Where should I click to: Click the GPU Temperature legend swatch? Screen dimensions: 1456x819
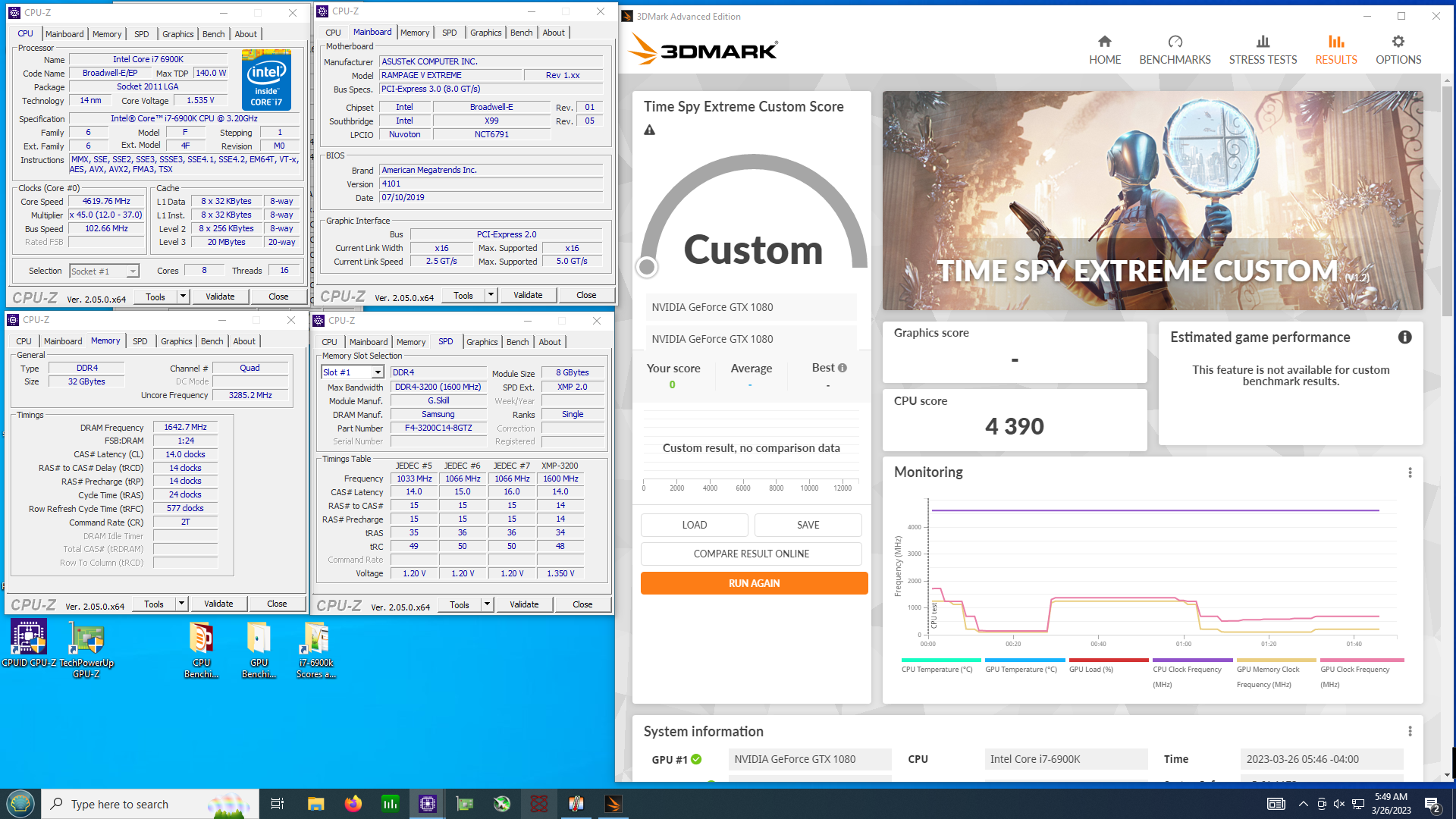coord(1025,661)
